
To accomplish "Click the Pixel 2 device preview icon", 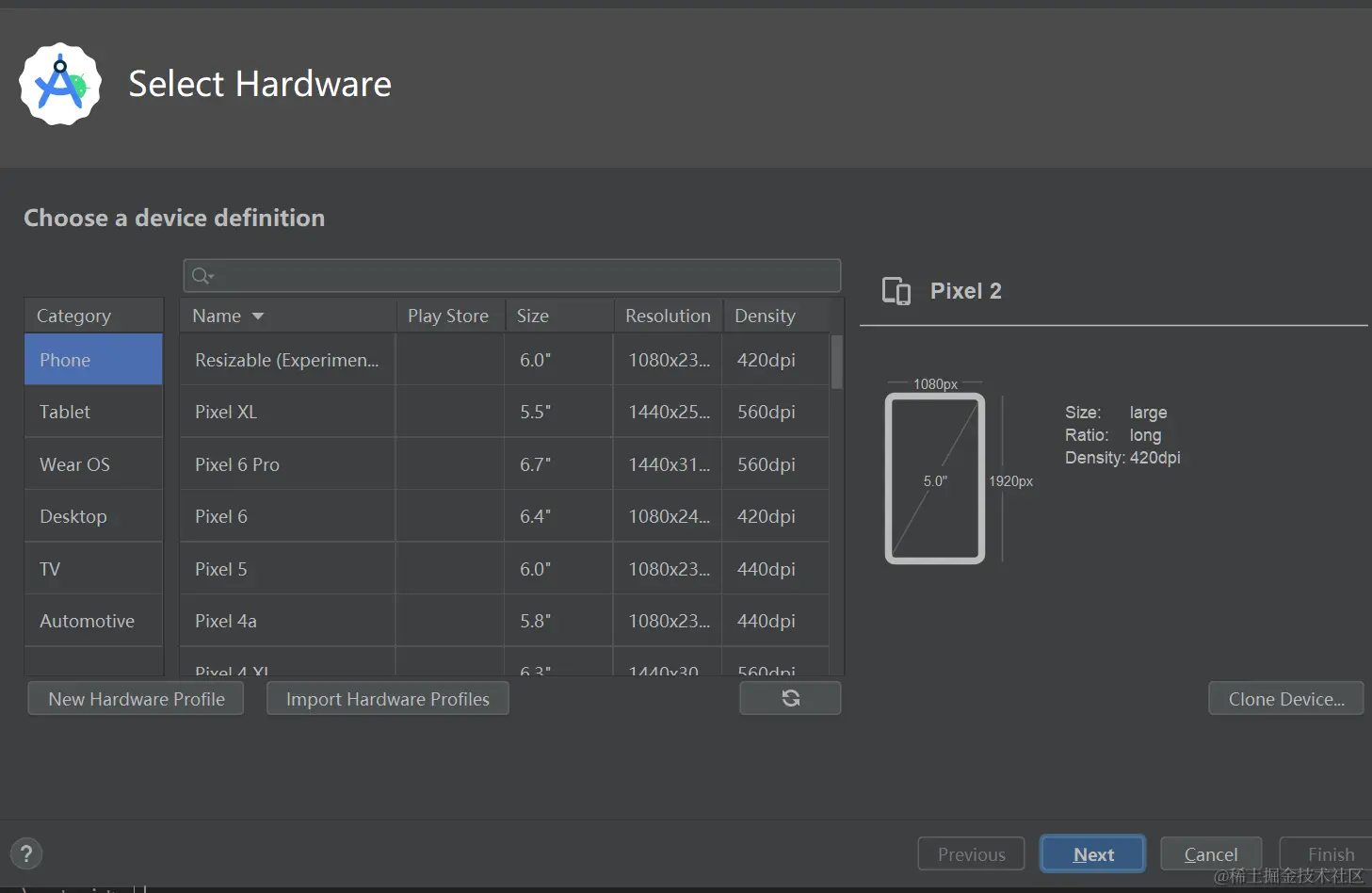I will click(896, 291).
